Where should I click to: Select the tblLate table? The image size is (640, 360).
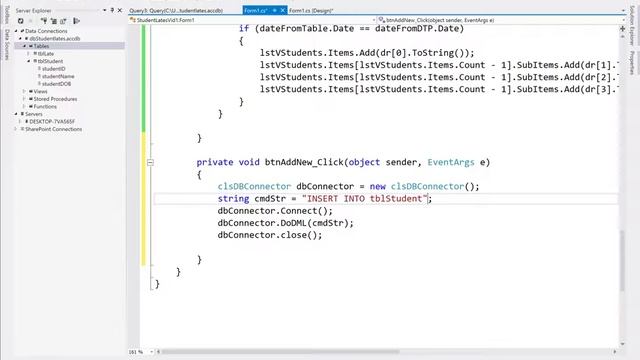(x=46, y=53)
